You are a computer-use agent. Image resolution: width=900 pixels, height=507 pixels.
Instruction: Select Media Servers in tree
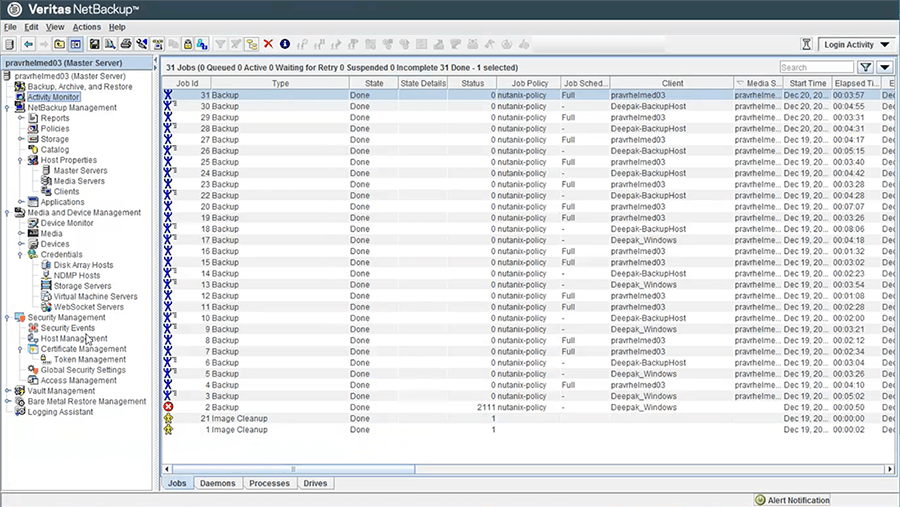(x=79, y=181)
